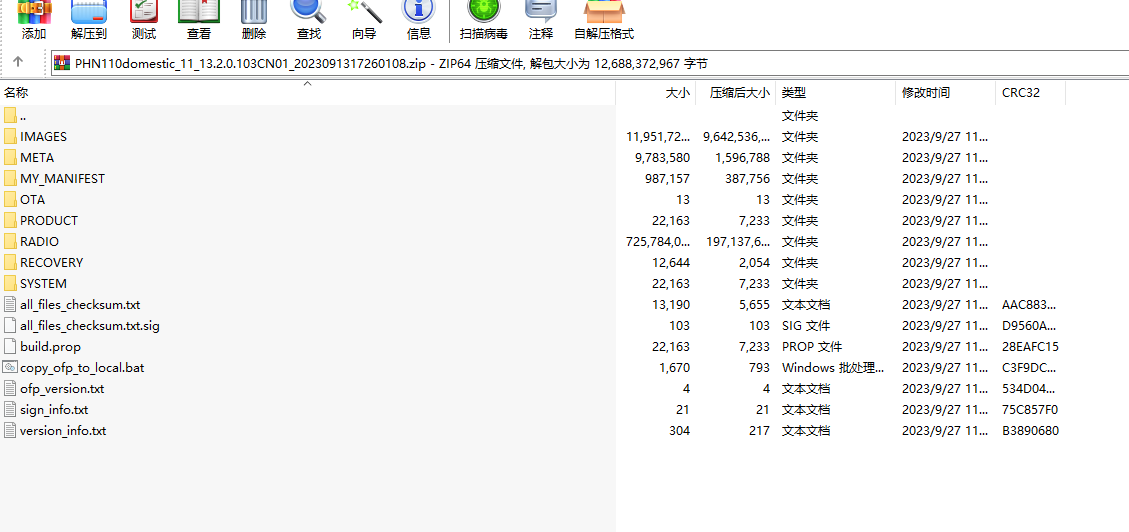Select the build.prop file icon
The width and height of the screenshot is (1129, 532).
click(x=10, y=346)
